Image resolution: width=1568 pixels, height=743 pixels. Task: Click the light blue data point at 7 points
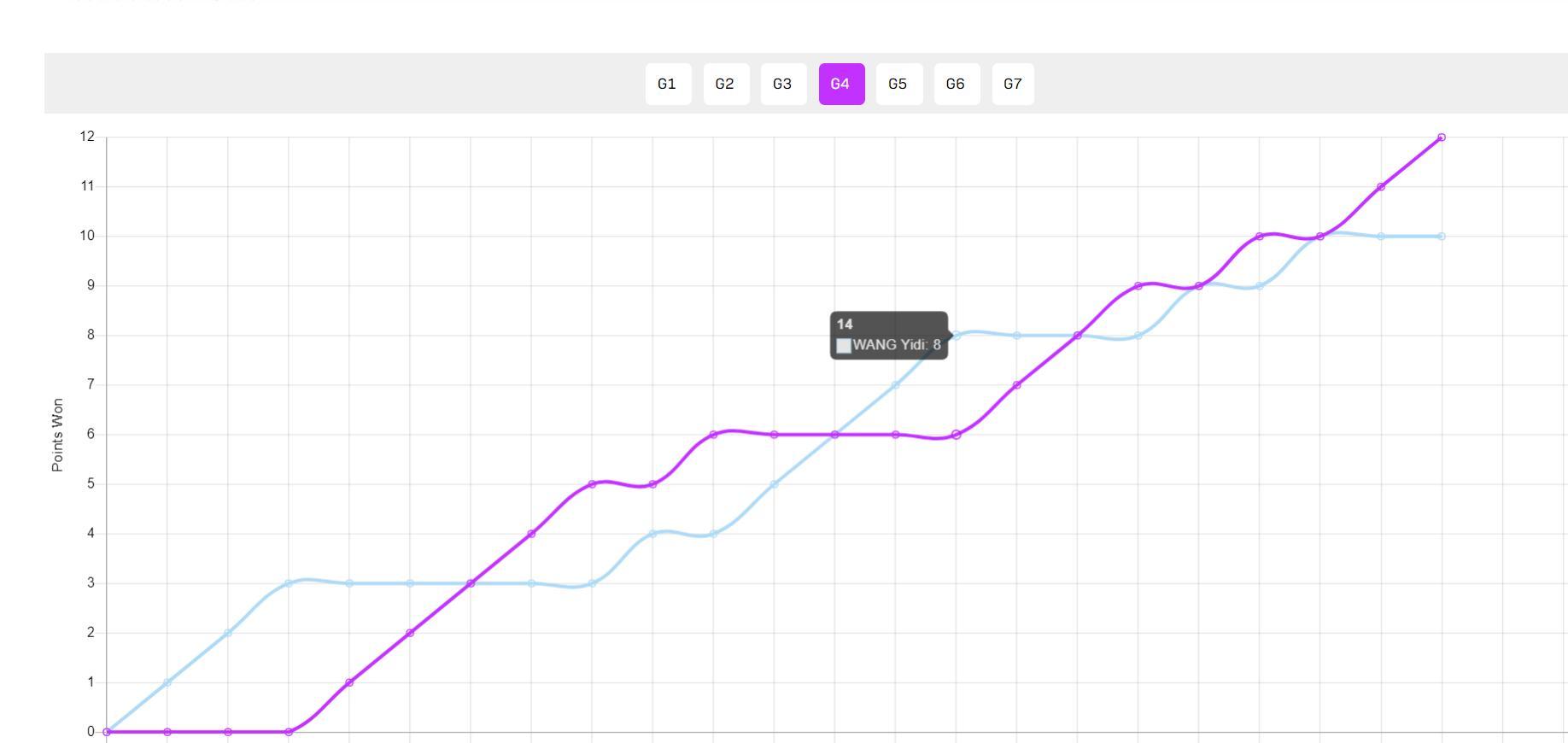(x=895, y=385)
